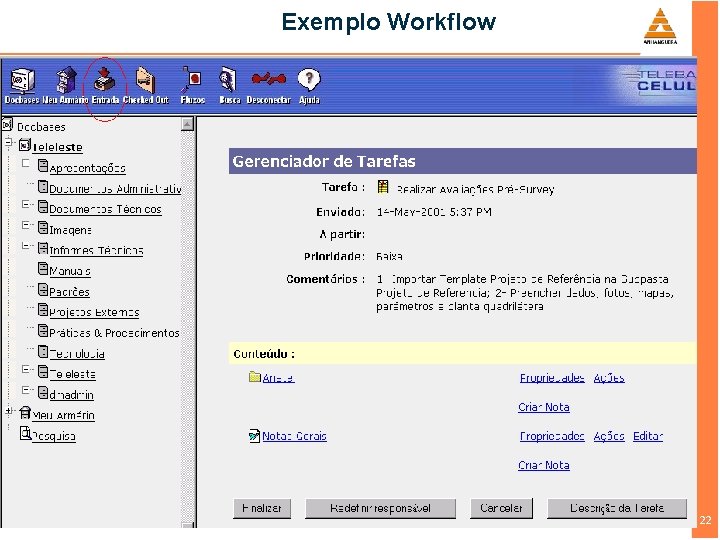
Task: Click the Finalizar button
Action: click(x=262, y=508)
